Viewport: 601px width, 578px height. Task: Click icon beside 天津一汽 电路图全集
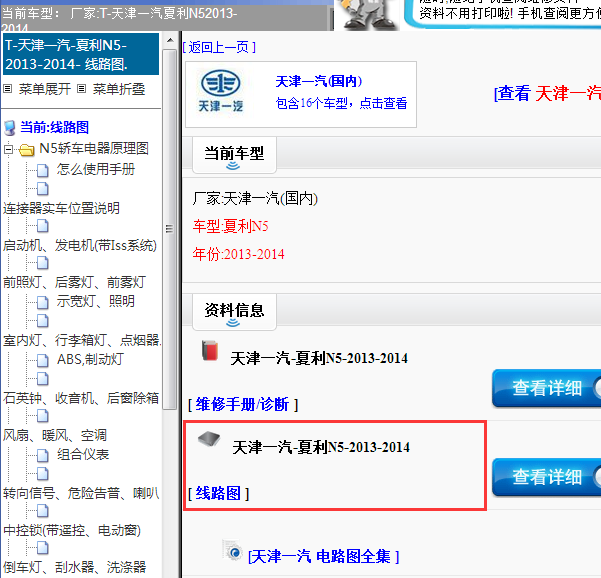tap(233, 551)
